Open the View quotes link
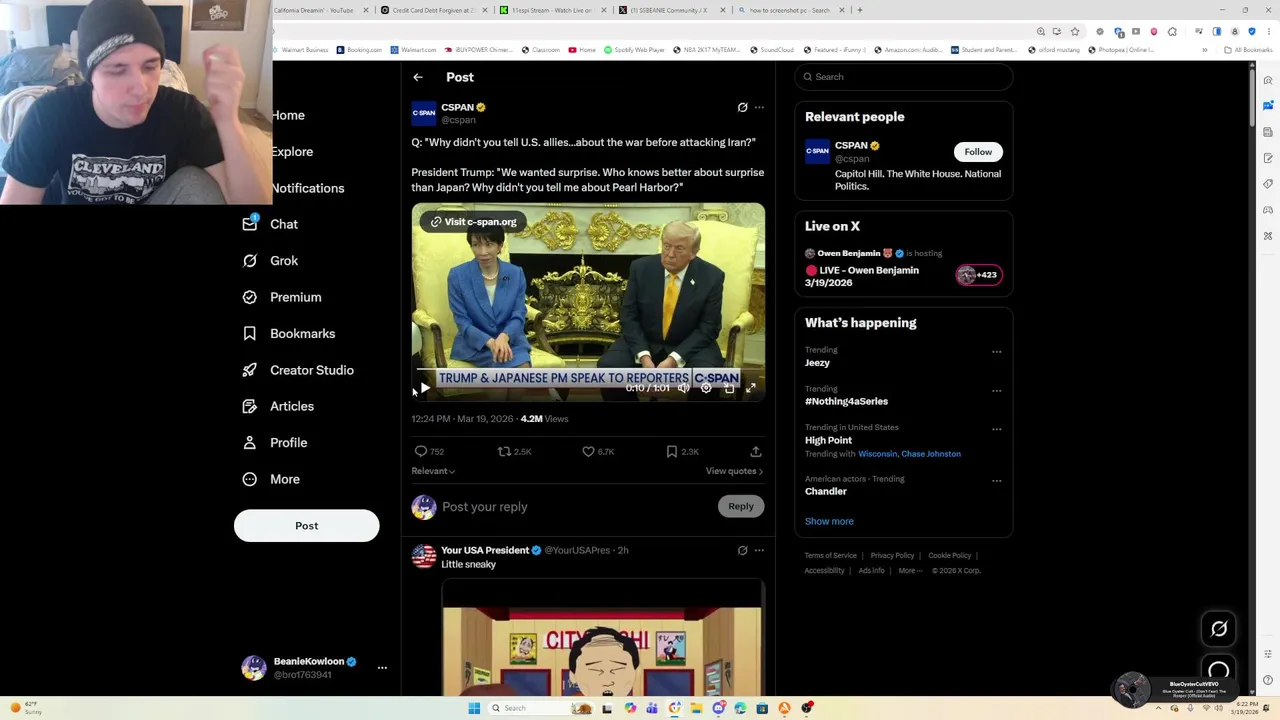The width and height of the screenshot is (1280, 720). pyautogui.click(x=734, y=471)
